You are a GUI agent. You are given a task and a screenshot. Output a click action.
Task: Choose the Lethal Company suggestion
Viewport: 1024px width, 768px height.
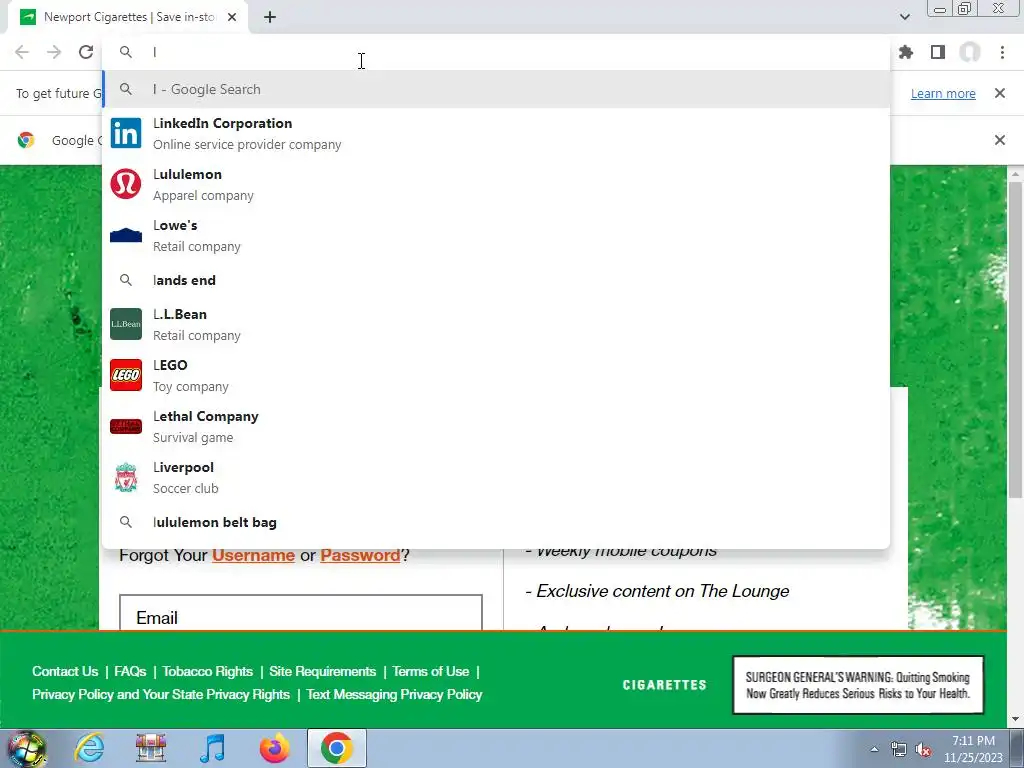496,426
